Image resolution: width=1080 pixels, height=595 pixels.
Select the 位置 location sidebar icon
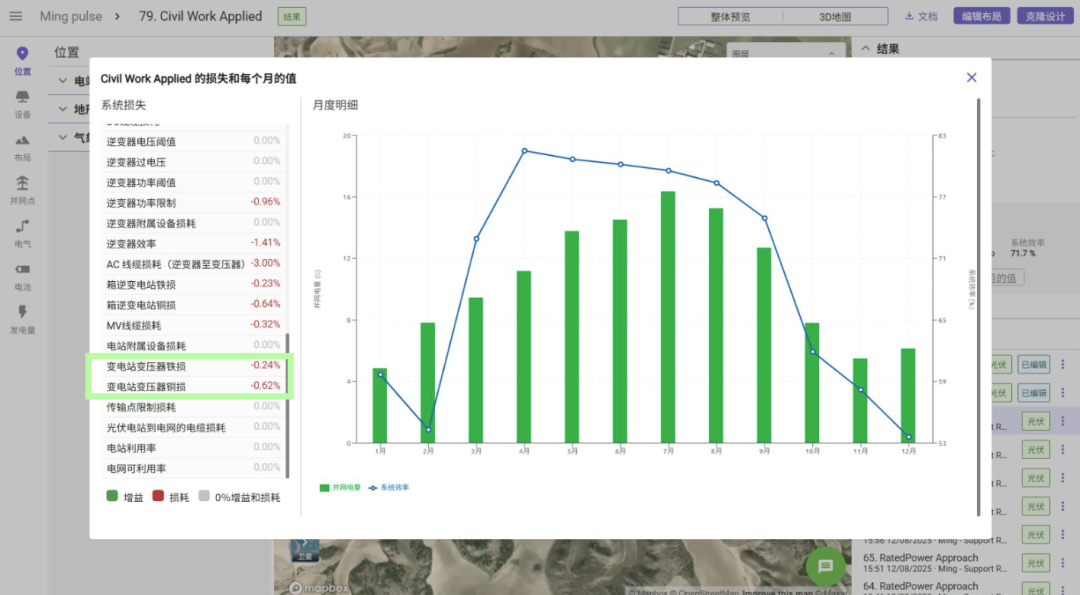22,60
